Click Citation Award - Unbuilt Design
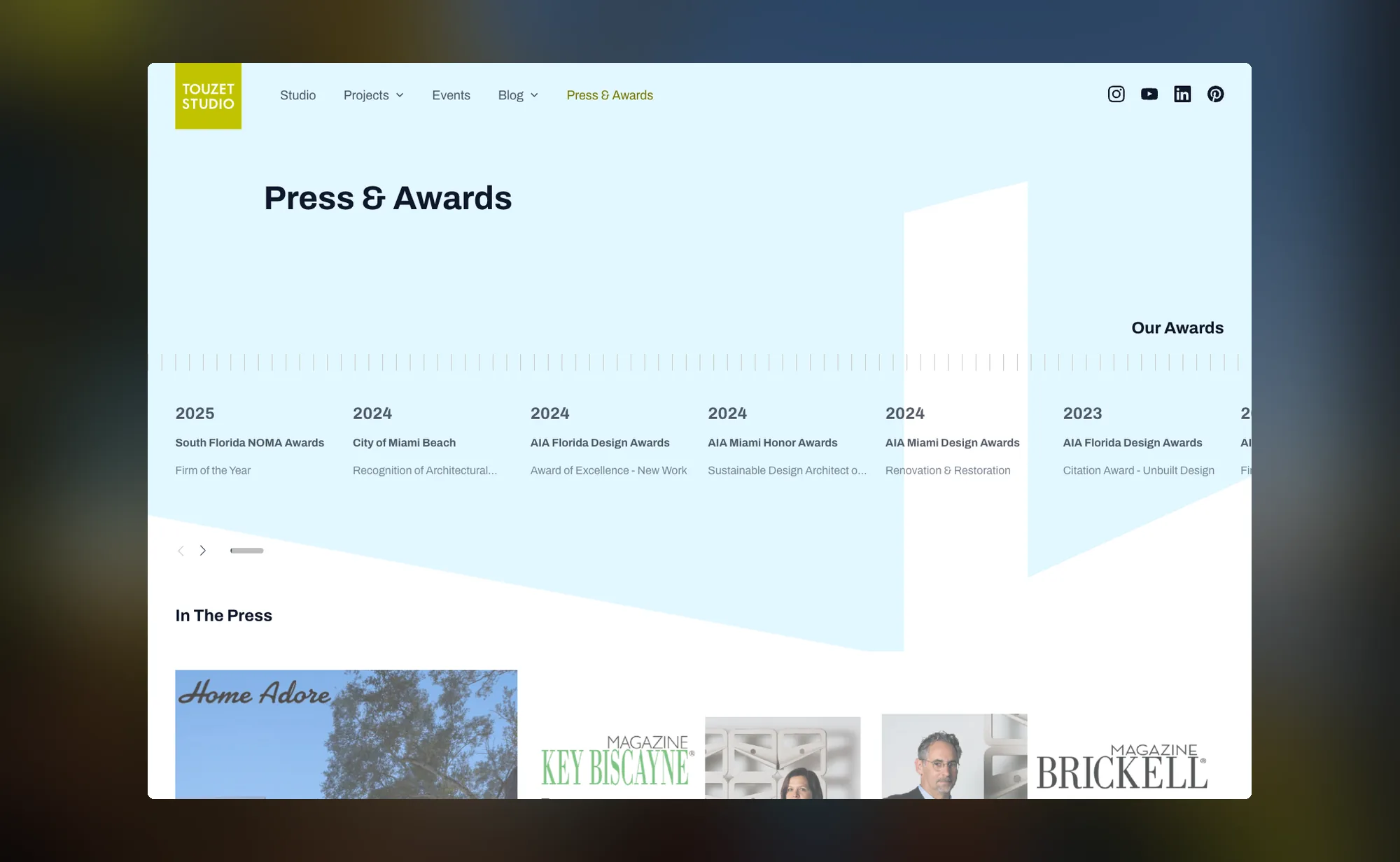Viewport: 1400px width, 862px height. [1138, 470]
